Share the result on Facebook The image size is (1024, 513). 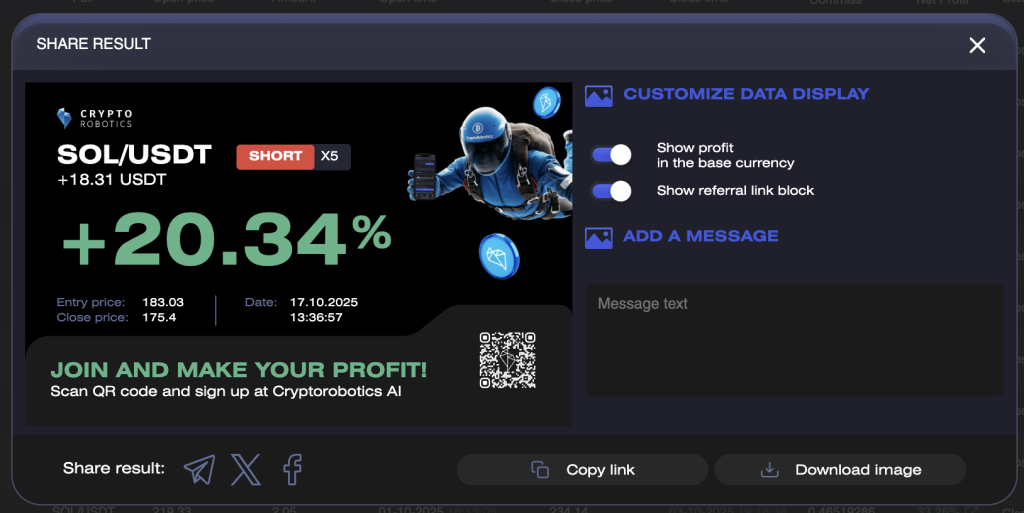click(292, 469)
